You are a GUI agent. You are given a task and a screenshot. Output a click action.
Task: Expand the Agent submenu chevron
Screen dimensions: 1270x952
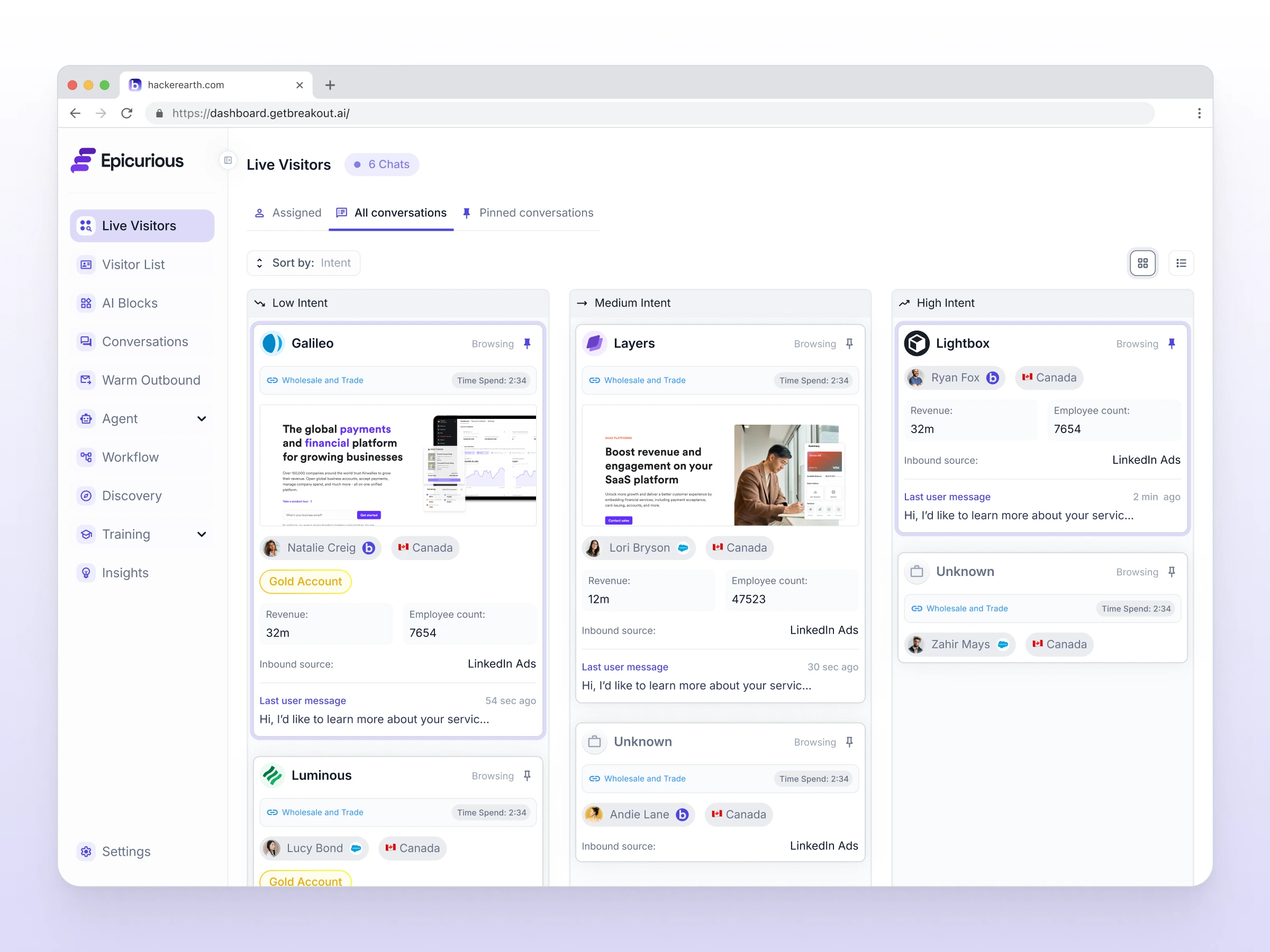[x=202, y=418]
